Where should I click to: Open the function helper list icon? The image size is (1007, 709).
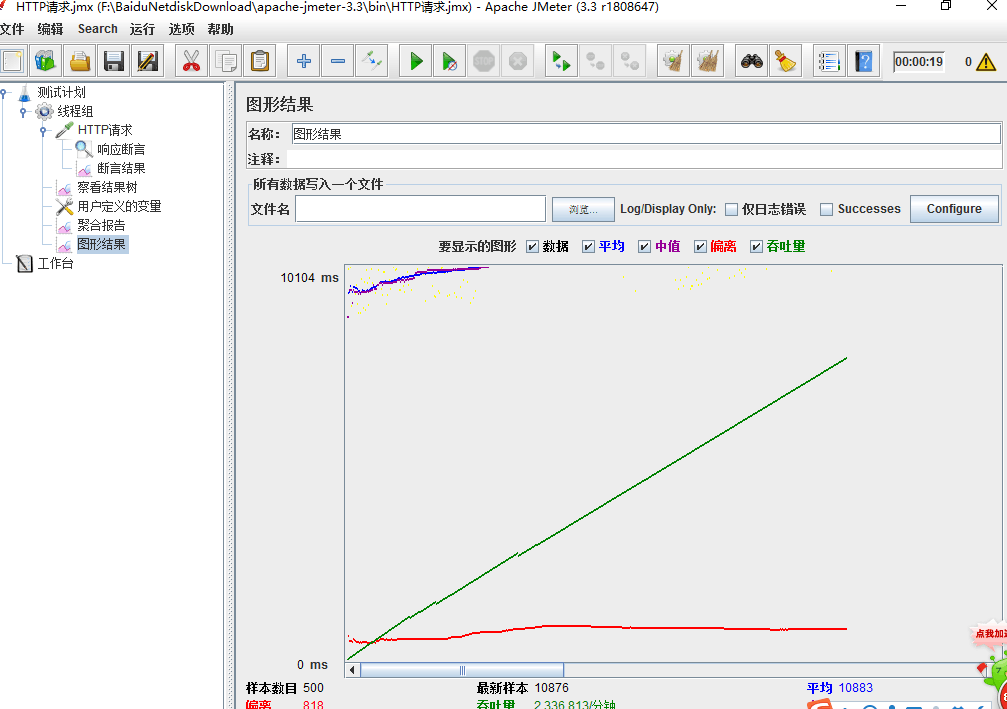coord(829,62)
